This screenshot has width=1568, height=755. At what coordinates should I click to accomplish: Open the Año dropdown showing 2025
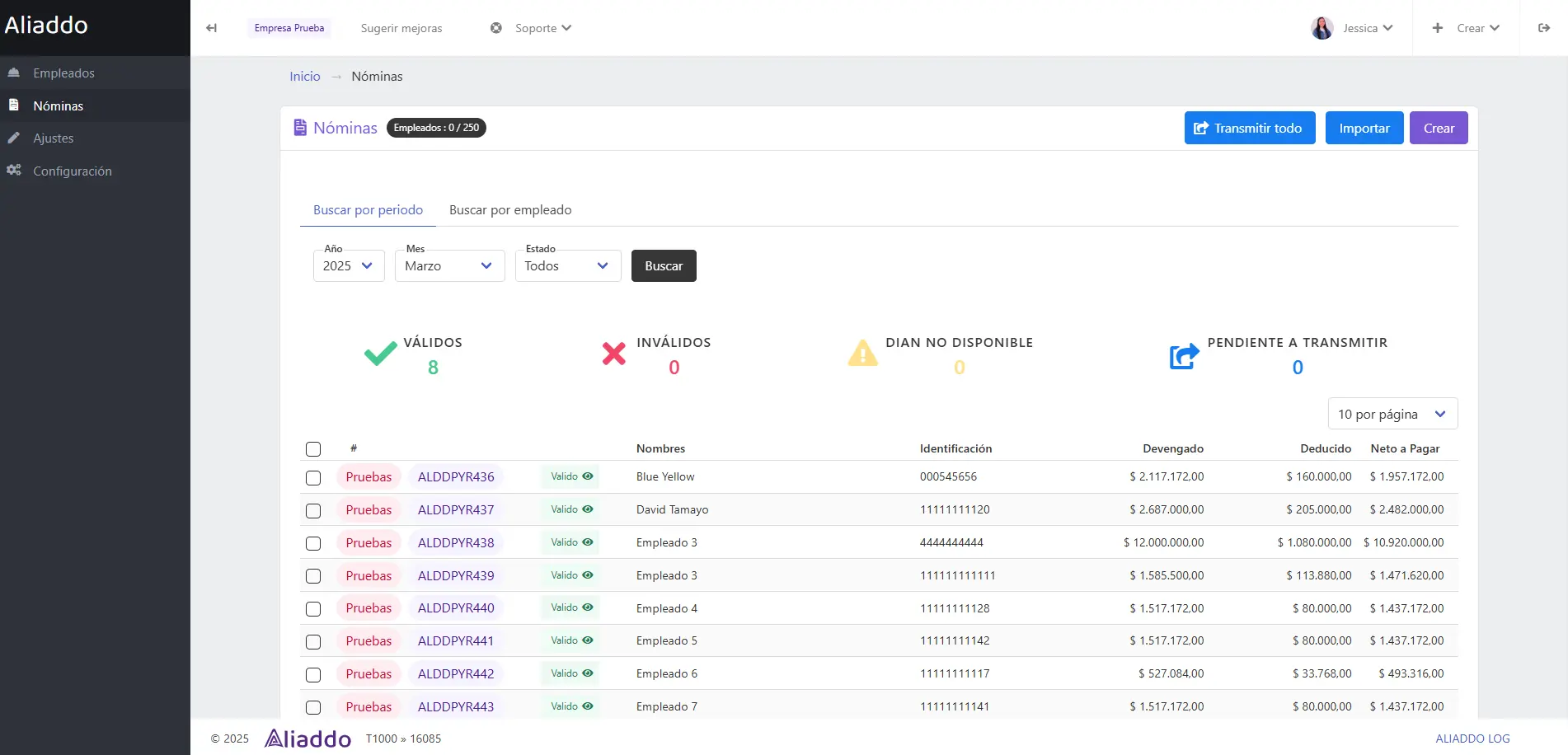[x=349, y=266]
